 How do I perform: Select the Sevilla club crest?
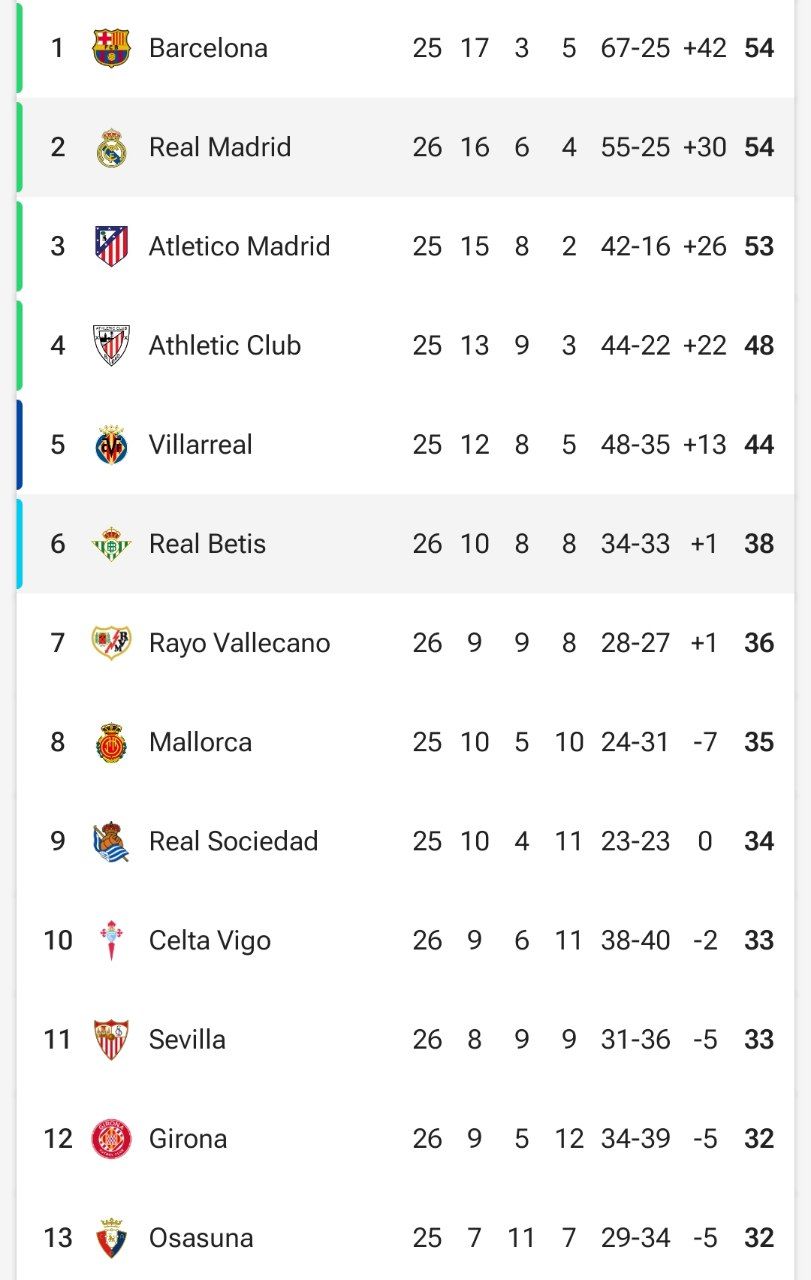click(111, 1039)
